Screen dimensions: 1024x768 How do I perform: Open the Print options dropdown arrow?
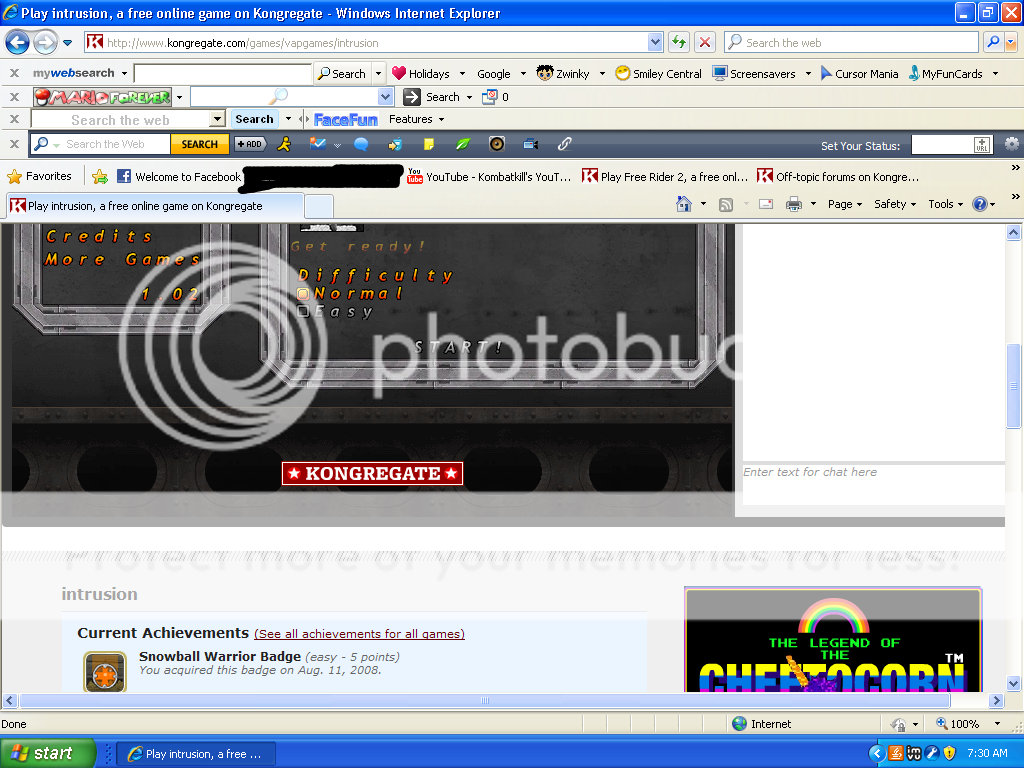point(813,204)
